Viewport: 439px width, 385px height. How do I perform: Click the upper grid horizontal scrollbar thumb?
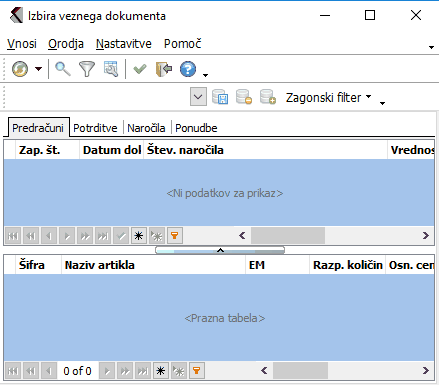tap(288, 236)
